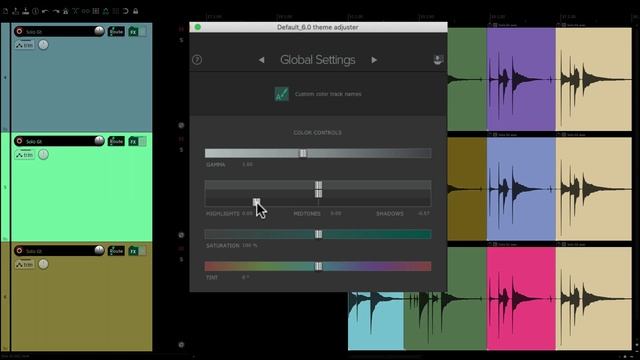Toggle Custom color track names checkbox
640x360 pixels.
pyautogui.click(x=282, y=94)
